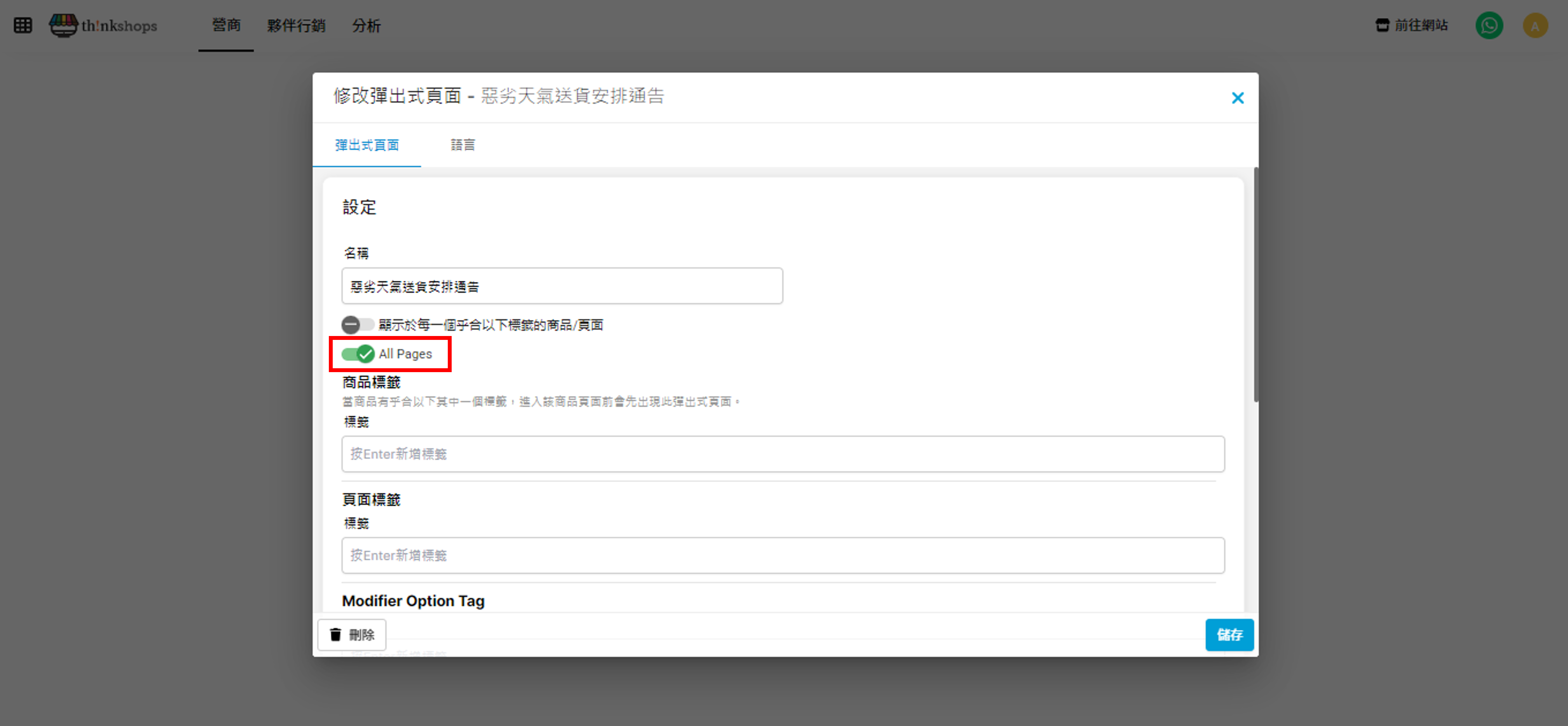Click the 儲存 save button
Image resolution: width=1568 pixels, height=726 pixels.
[x=1229, y=635]
